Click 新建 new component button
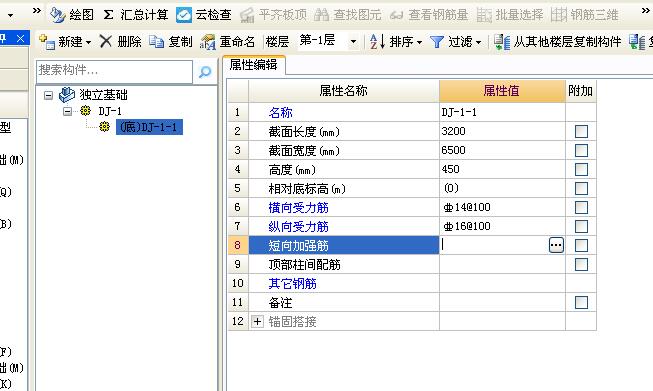This screenshot has height=391, width=653. point(61,42)
